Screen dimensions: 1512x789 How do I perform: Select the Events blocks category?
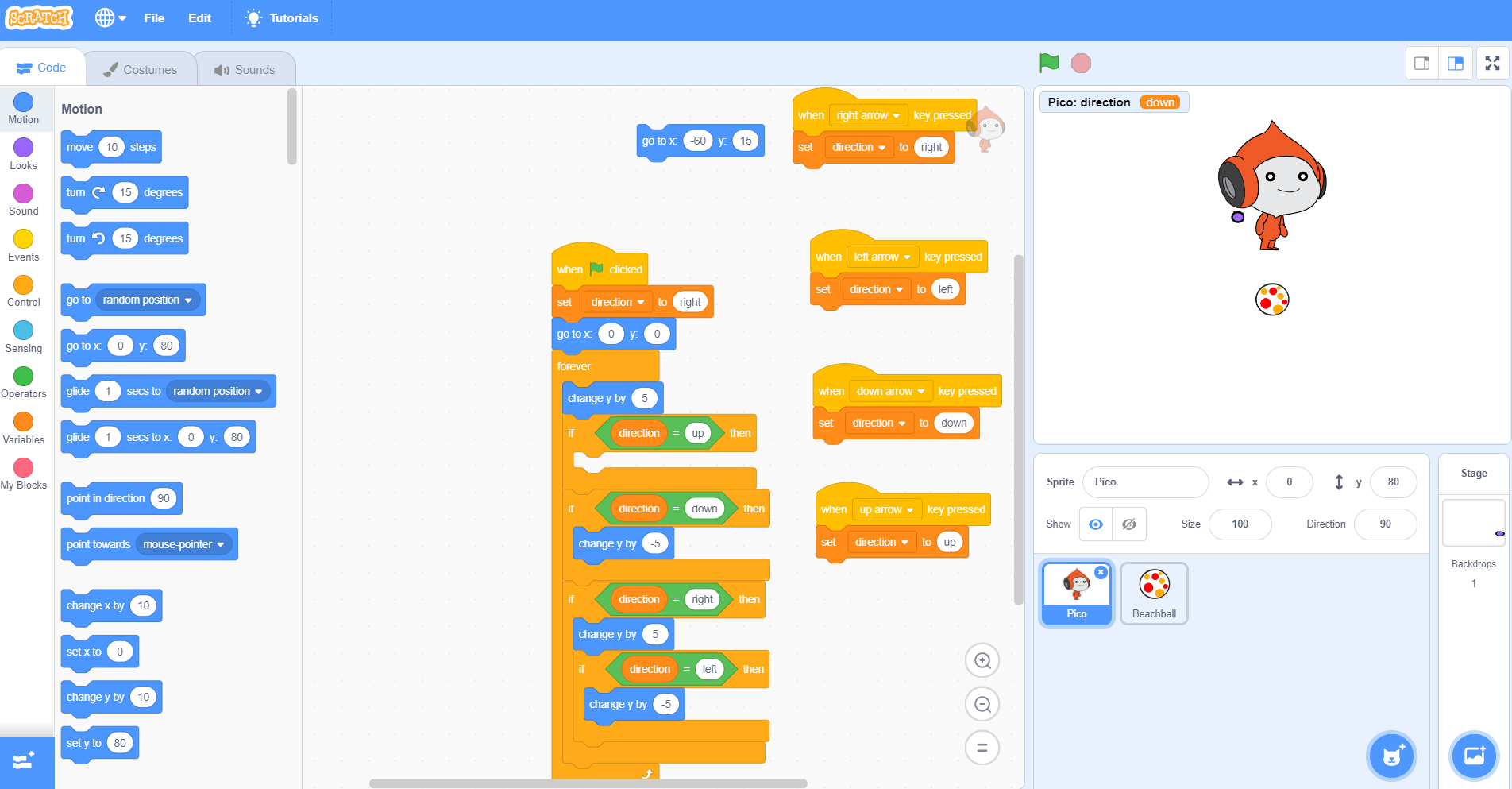click(24, 246)
